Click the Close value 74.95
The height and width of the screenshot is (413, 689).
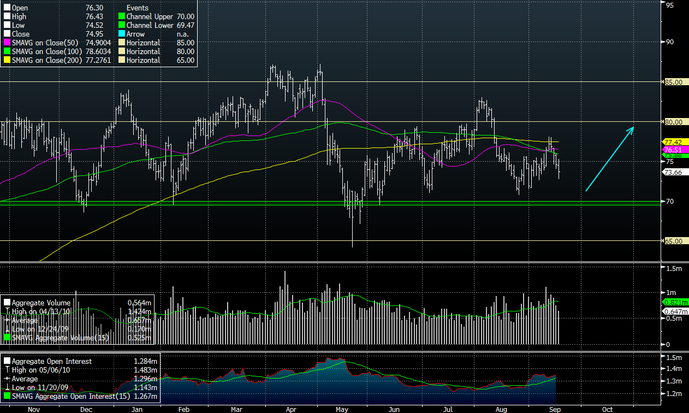pyautogui.click(x=94, y=34)
